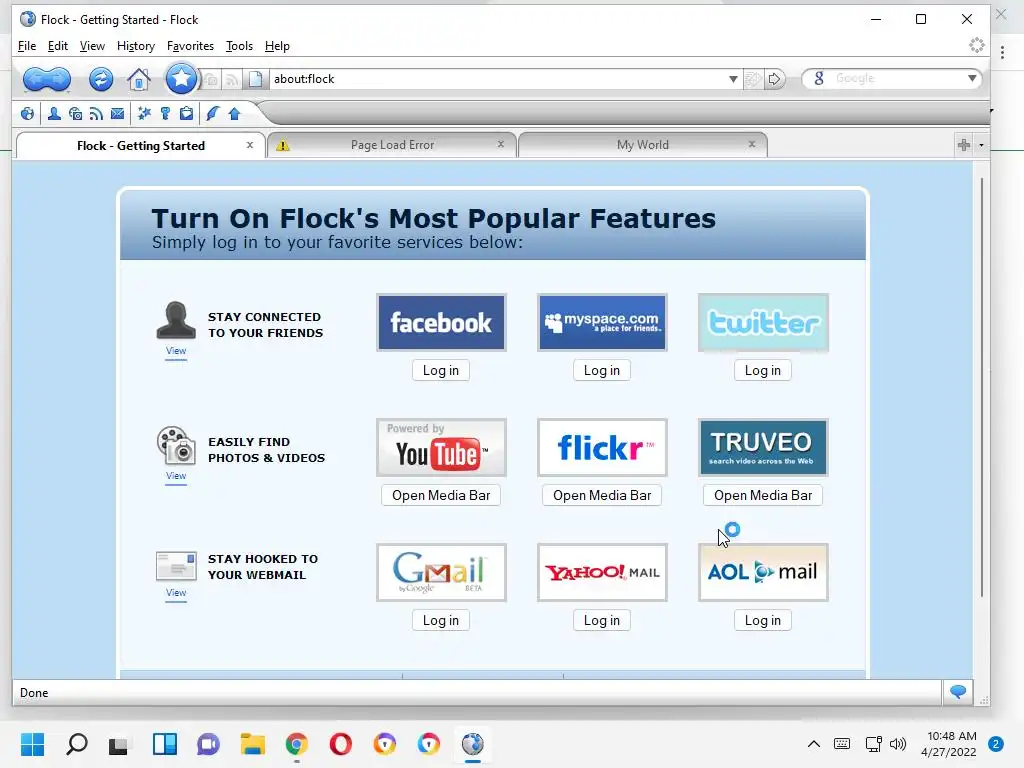Viewport: 1024px width, 768px height.
Task: Click Open Media Bar under Flickr
Action: tap(601, 495)
